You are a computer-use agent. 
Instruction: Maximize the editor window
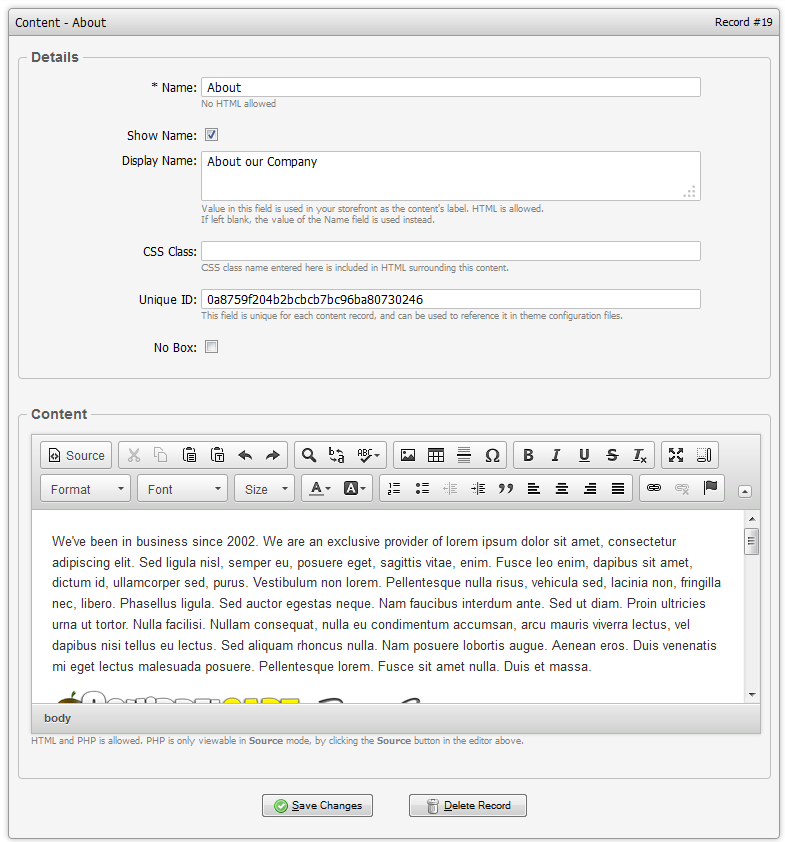click(x=676, y=455)
